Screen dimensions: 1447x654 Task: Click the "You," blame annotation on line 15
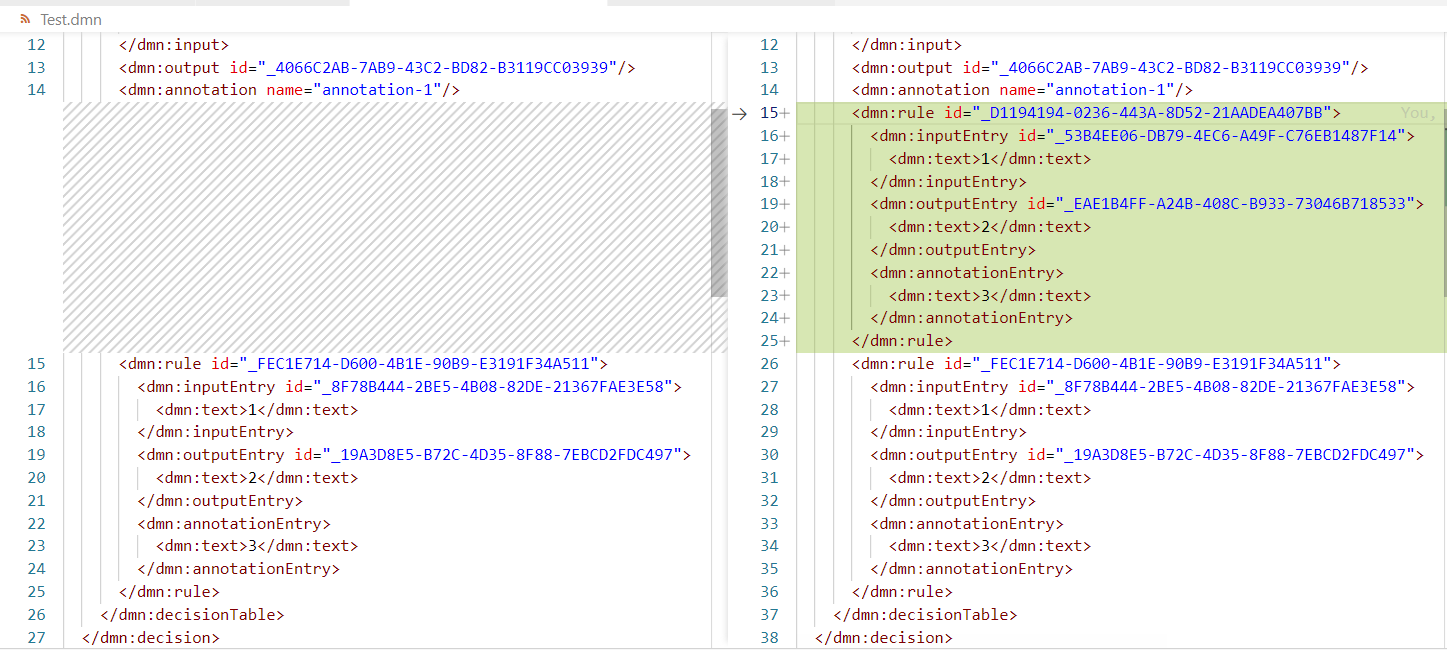(x=1419, y=113)
